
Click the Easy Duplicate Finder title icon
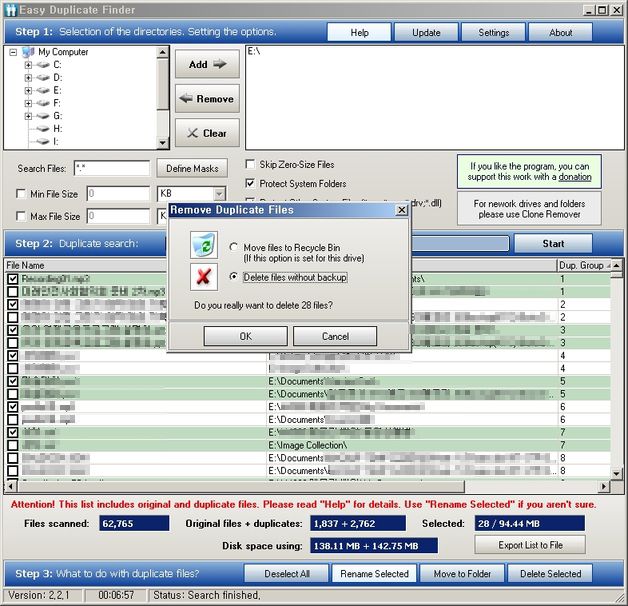click(x=11, y=10)
